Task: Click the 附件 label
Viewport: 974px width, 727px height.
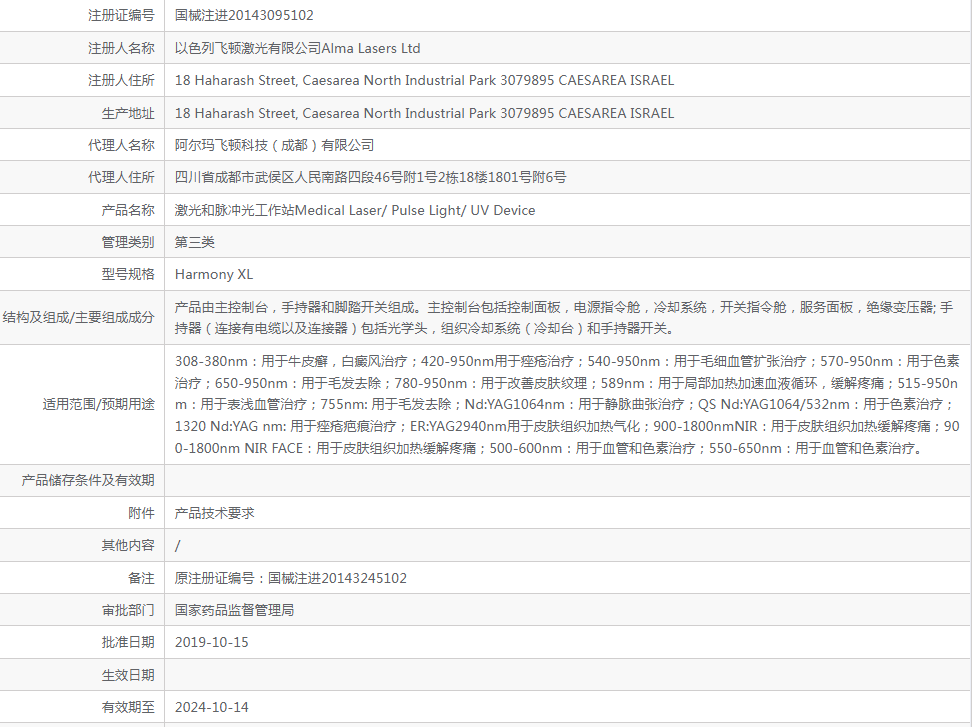Action: 141,513
